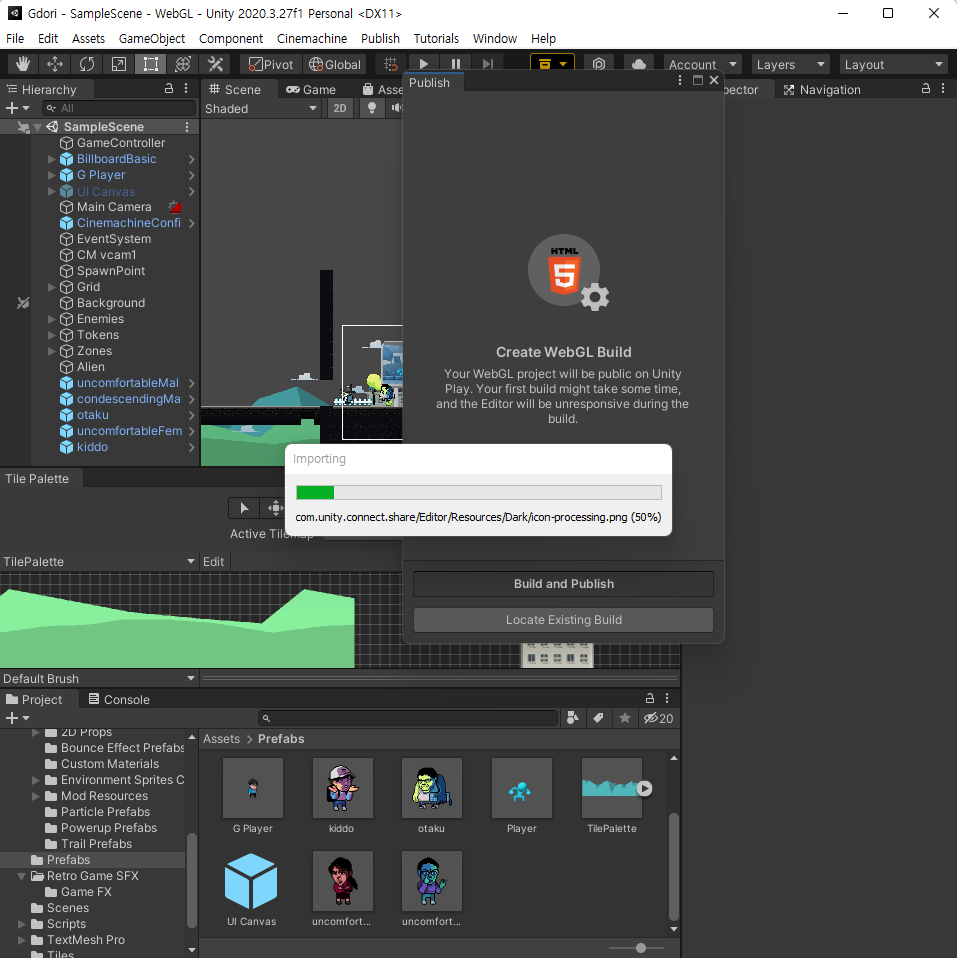Open the cloud services icon
957x958 pixels.
point(639,64)
